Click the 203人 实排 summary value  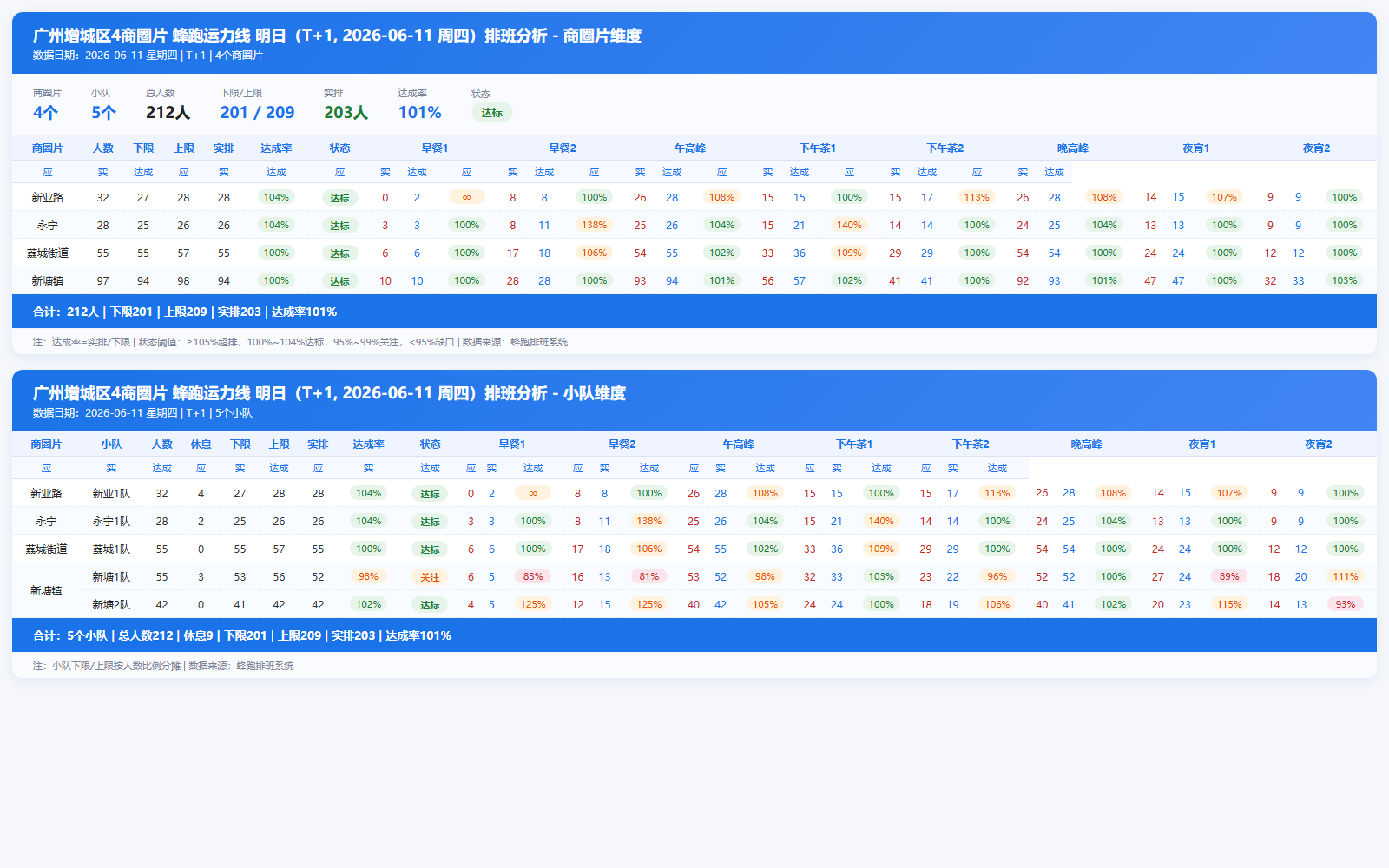click(x=346, y=112)
